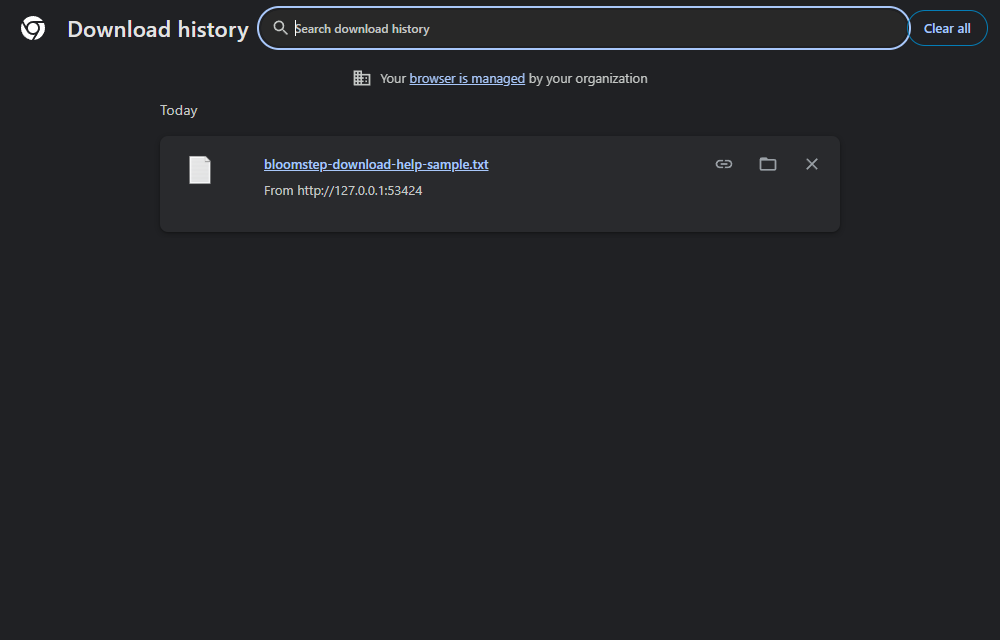Select the source URL text From http://127.0.0.1:53424
The image size is (1000, 640).
(343, 191)
